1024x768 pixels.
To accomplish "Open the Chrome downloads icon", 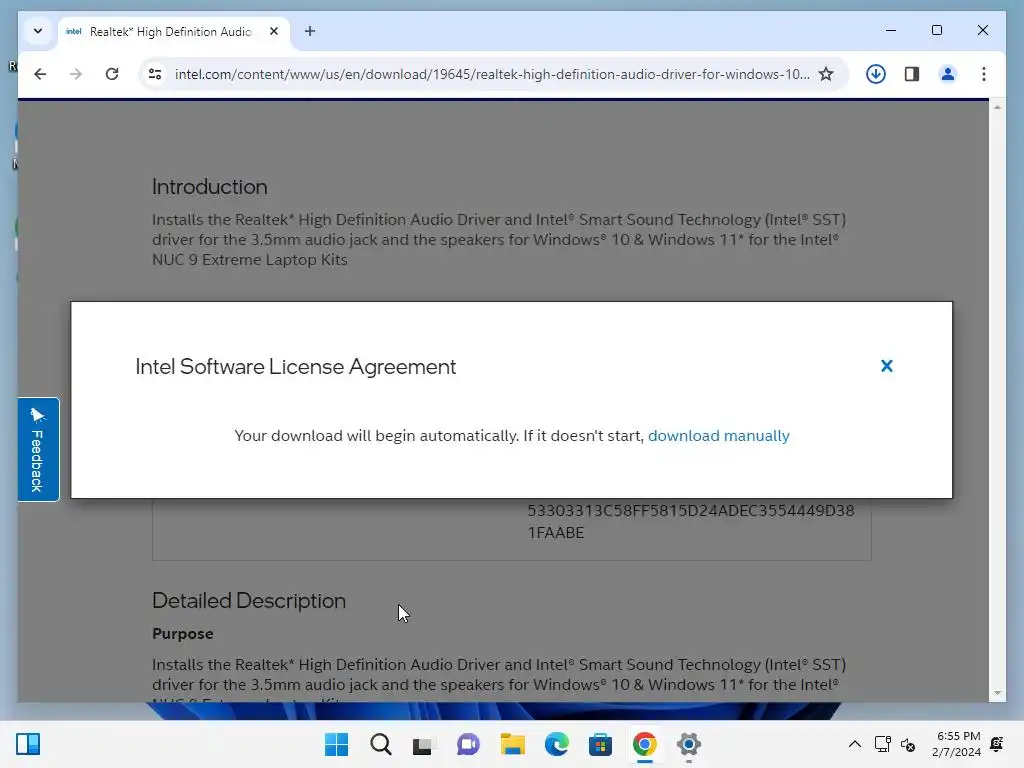I will [876, 74].
